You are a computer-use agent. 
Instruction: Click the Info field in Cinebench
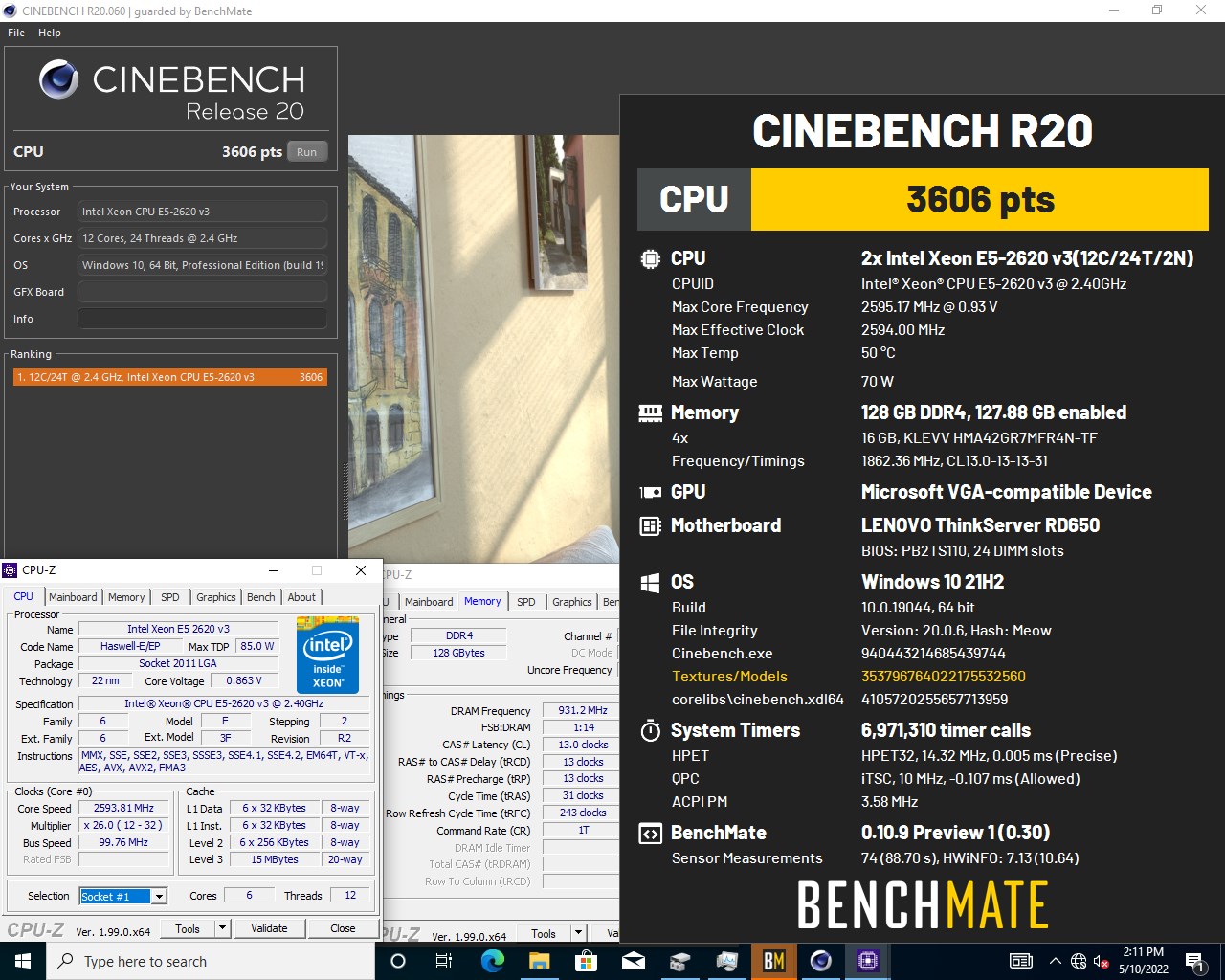202,319
